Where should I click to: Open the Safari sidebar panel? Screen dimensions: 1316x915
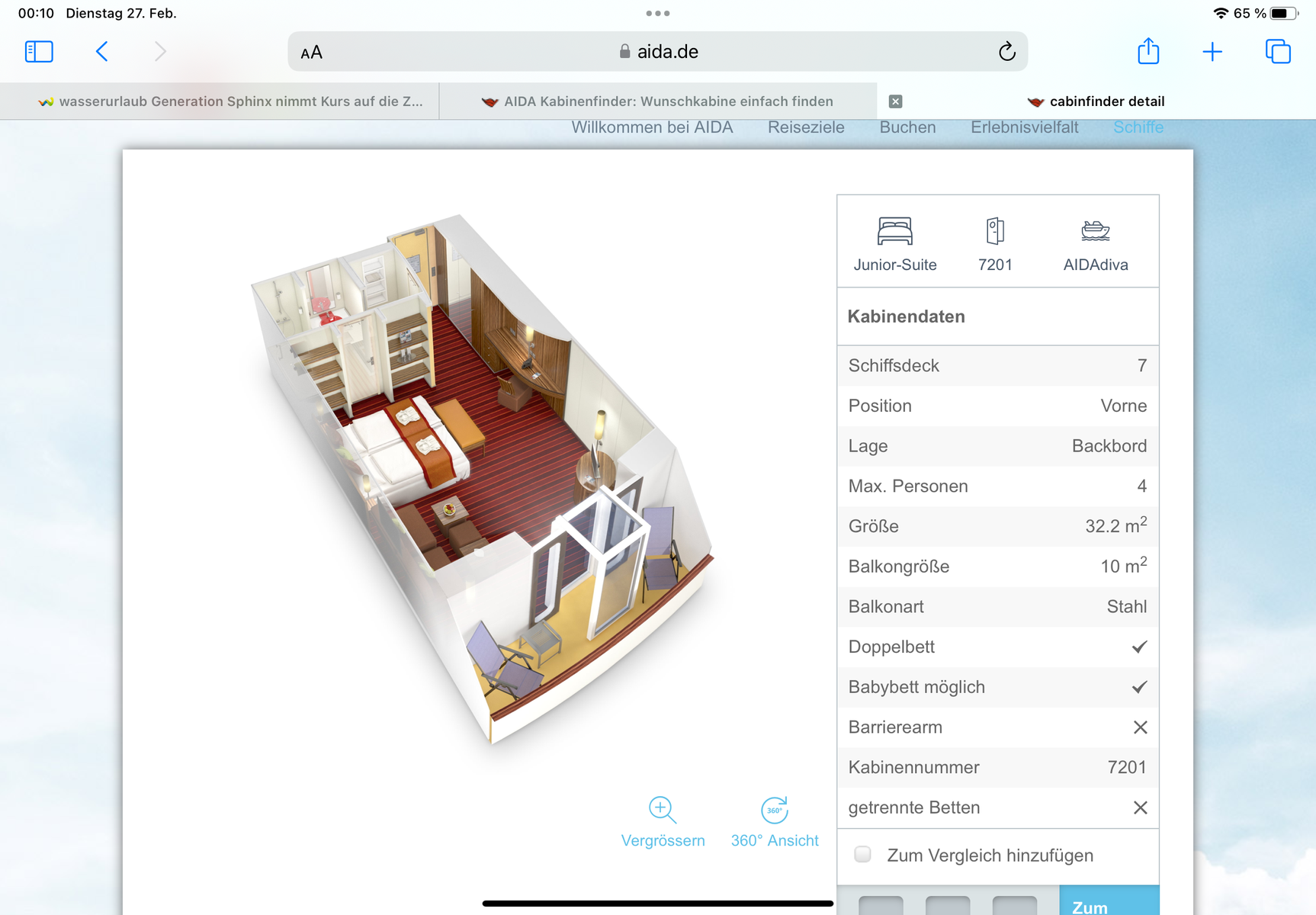(39, 52)
